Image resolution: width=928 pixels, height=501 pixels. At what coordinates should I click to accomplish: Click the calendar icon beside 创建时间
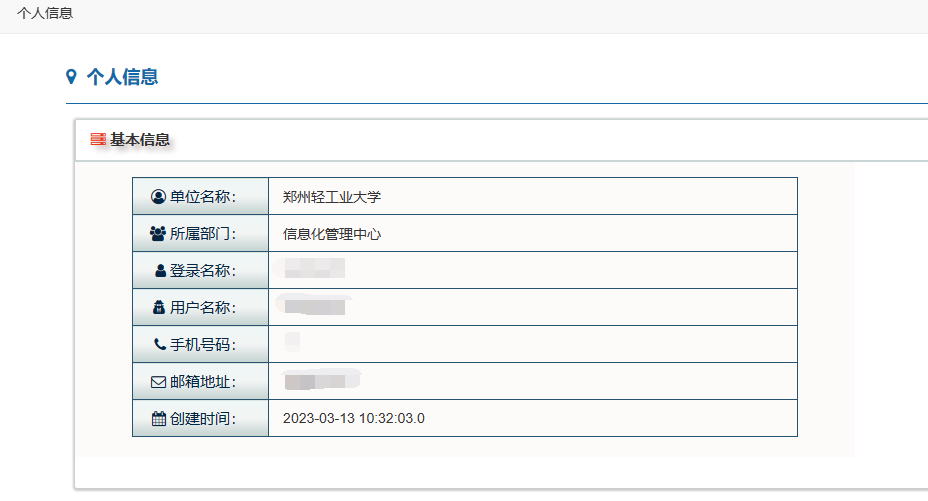pyautogui.click(x=159, y=419)
